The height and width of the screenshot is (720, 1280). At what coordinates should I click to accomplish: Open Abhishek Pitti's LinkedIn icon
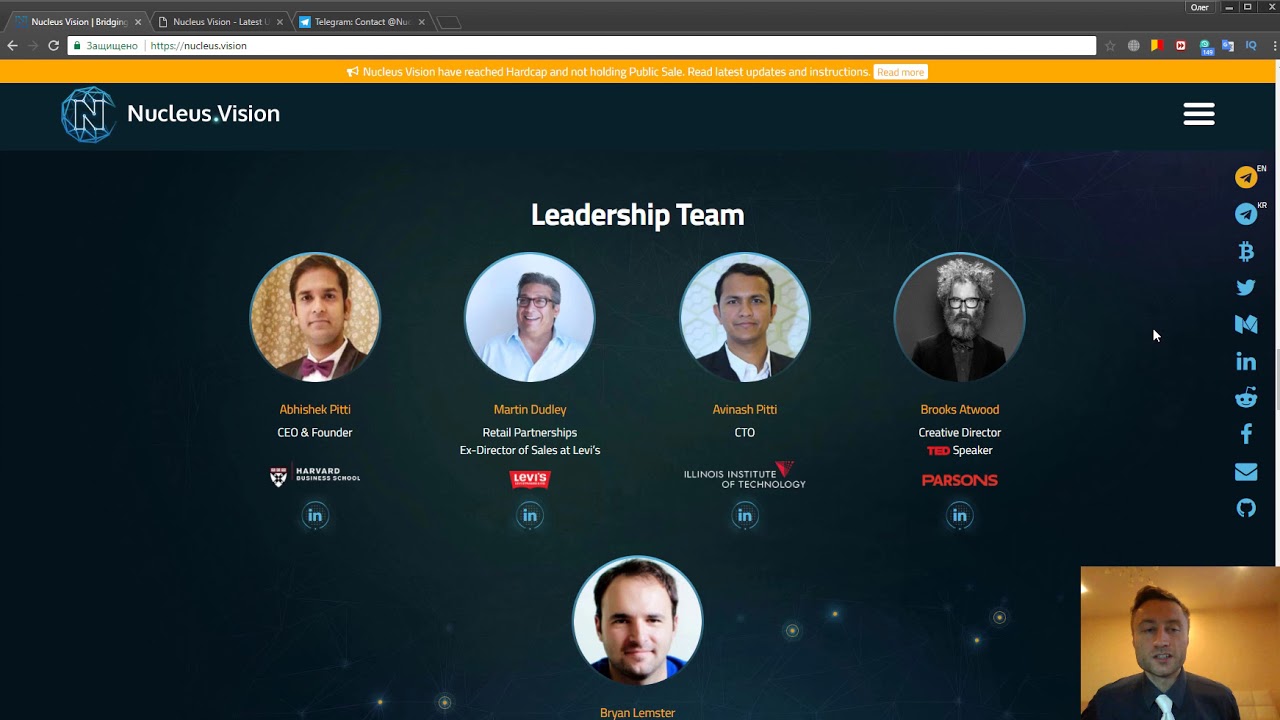315,516
